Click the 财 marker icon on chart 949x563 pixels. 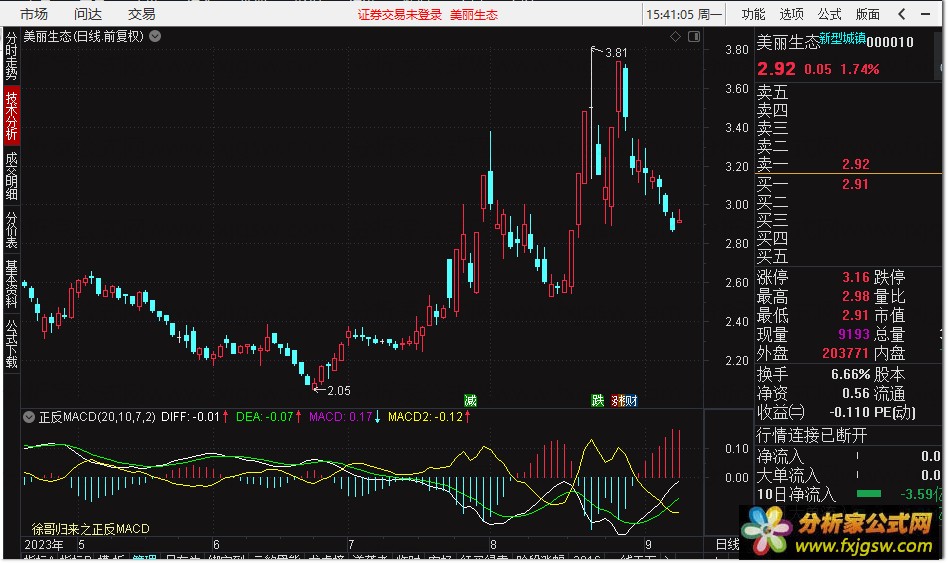(x=631, y=400)
